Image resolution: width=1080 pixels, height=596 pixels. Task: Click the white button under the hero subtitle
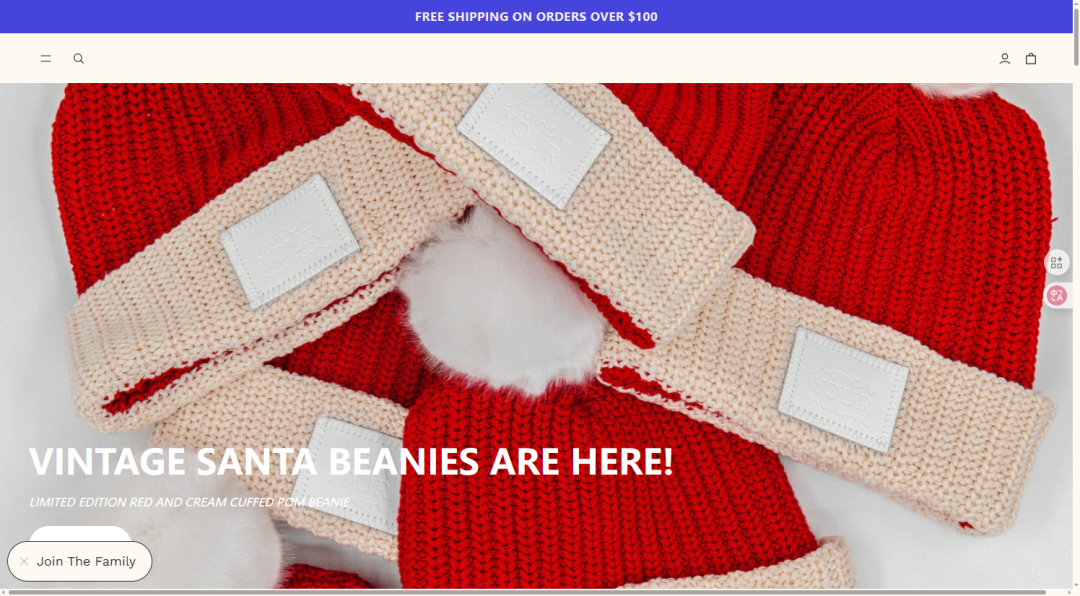(x=80, y=533)
